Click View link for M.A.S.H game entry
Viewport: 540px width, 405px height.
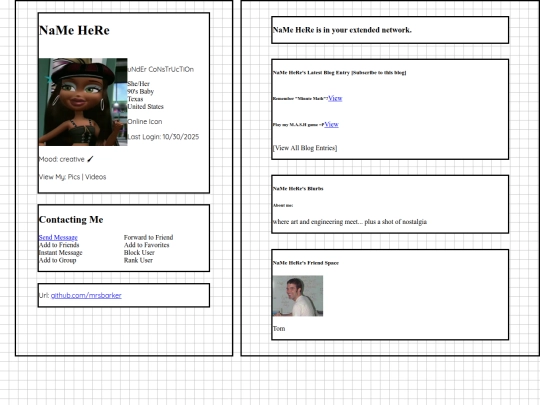pos(331,124)
